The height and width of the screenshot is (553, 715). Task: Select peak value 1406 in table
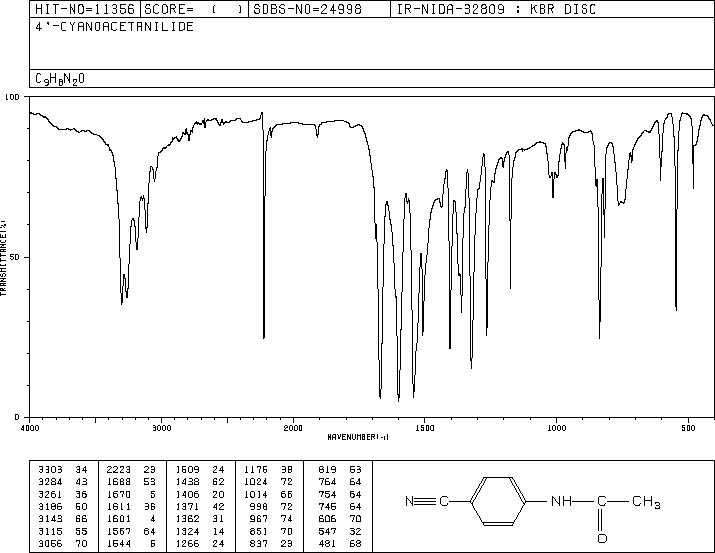[187, 494]
